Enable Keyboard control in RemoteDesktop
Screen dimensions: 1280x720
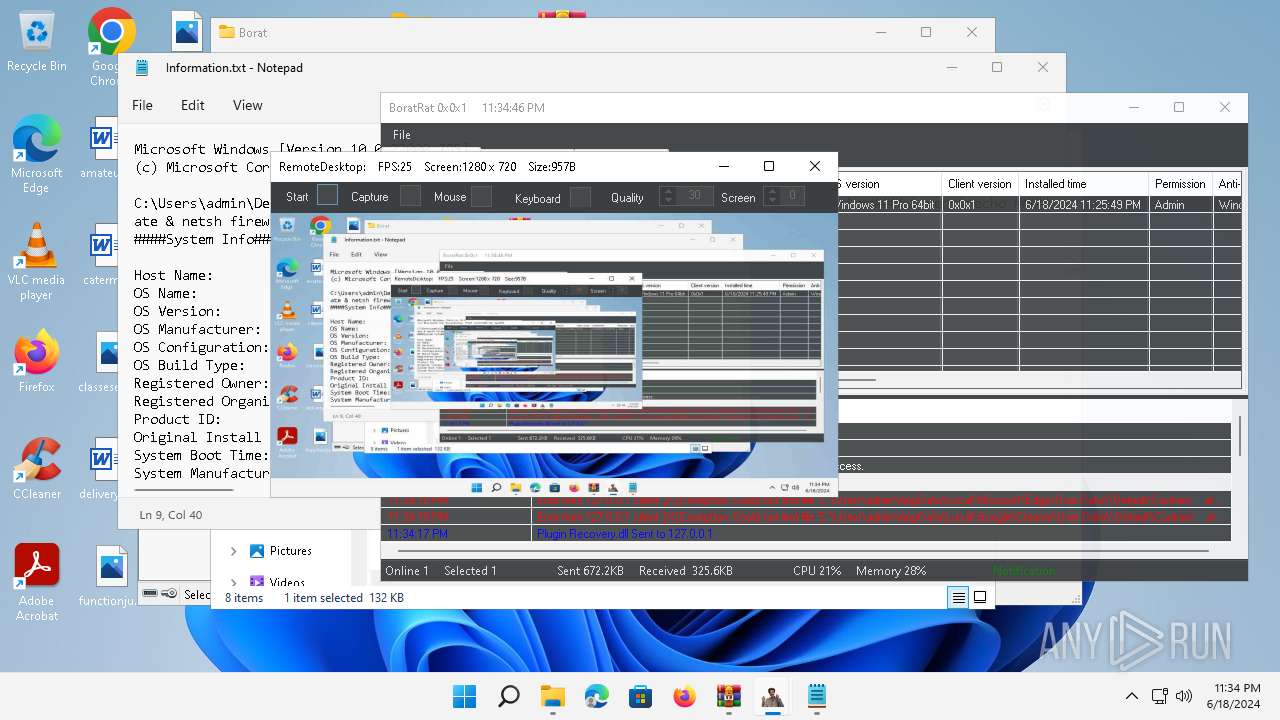coord(580,197)
